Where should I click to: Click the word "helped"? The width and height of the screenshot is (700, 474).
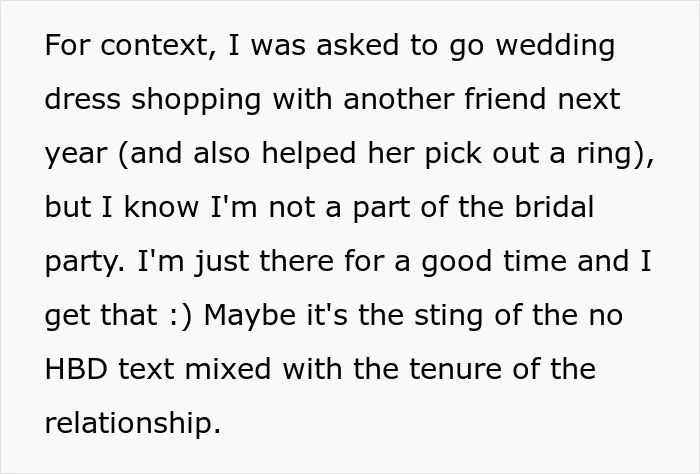click(x=308, y=154)
